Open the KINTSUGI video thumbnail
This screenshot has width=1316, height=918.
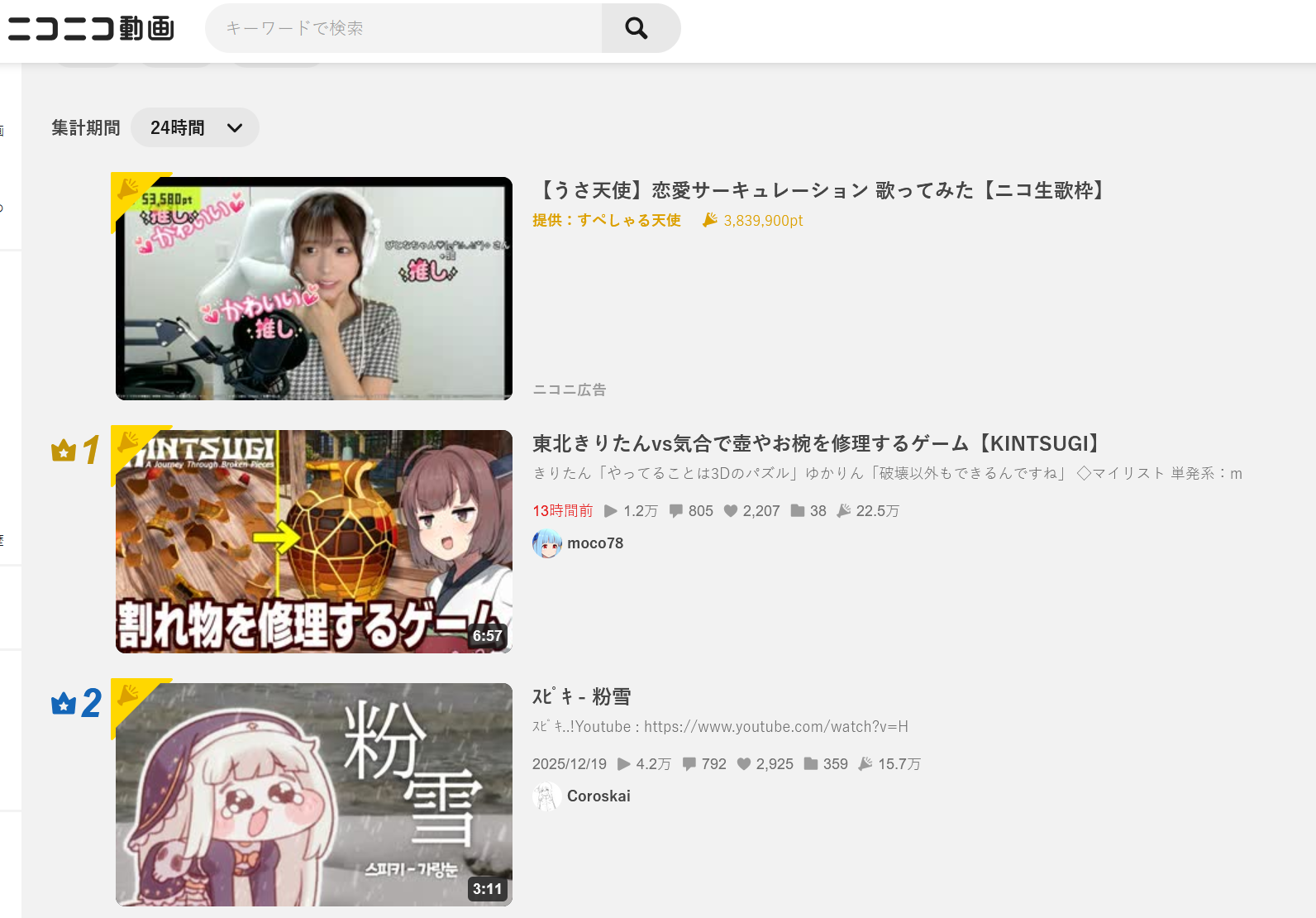[x=314, y=542]
